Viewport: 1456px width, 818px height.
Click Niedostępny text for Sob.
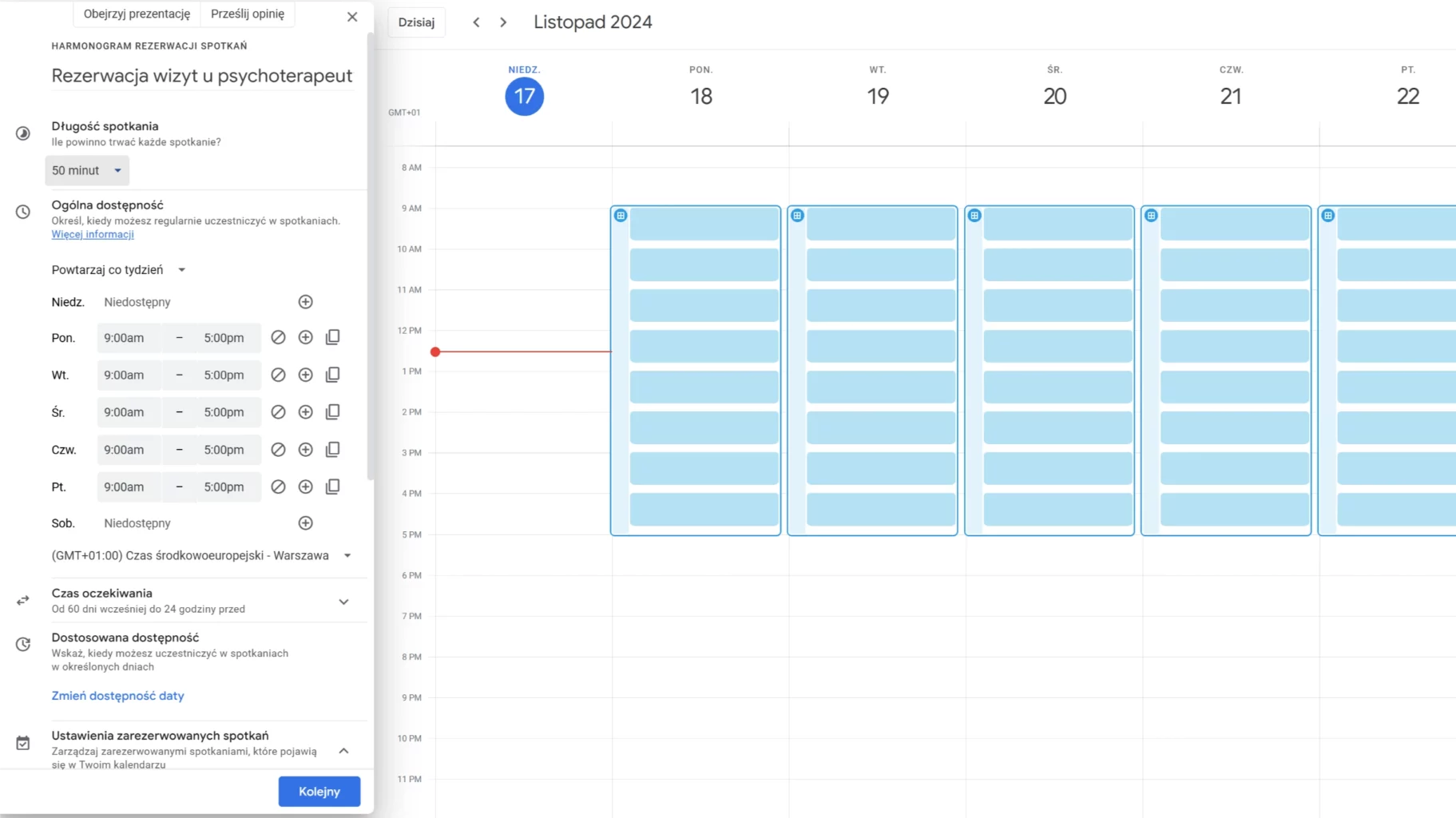click(137, 523)
